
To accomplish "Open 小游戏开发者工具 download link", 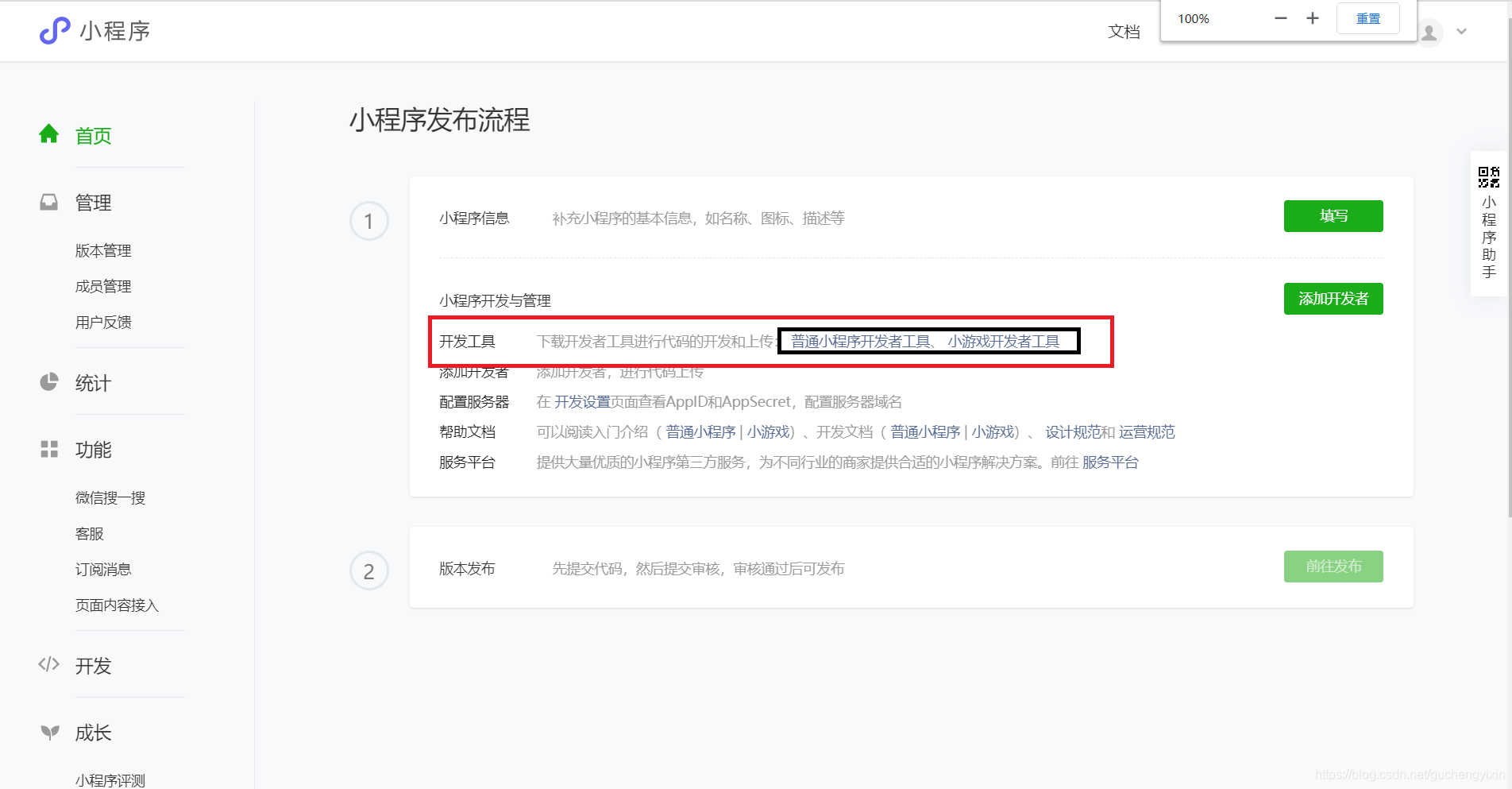I will (x=1003, y=342).
